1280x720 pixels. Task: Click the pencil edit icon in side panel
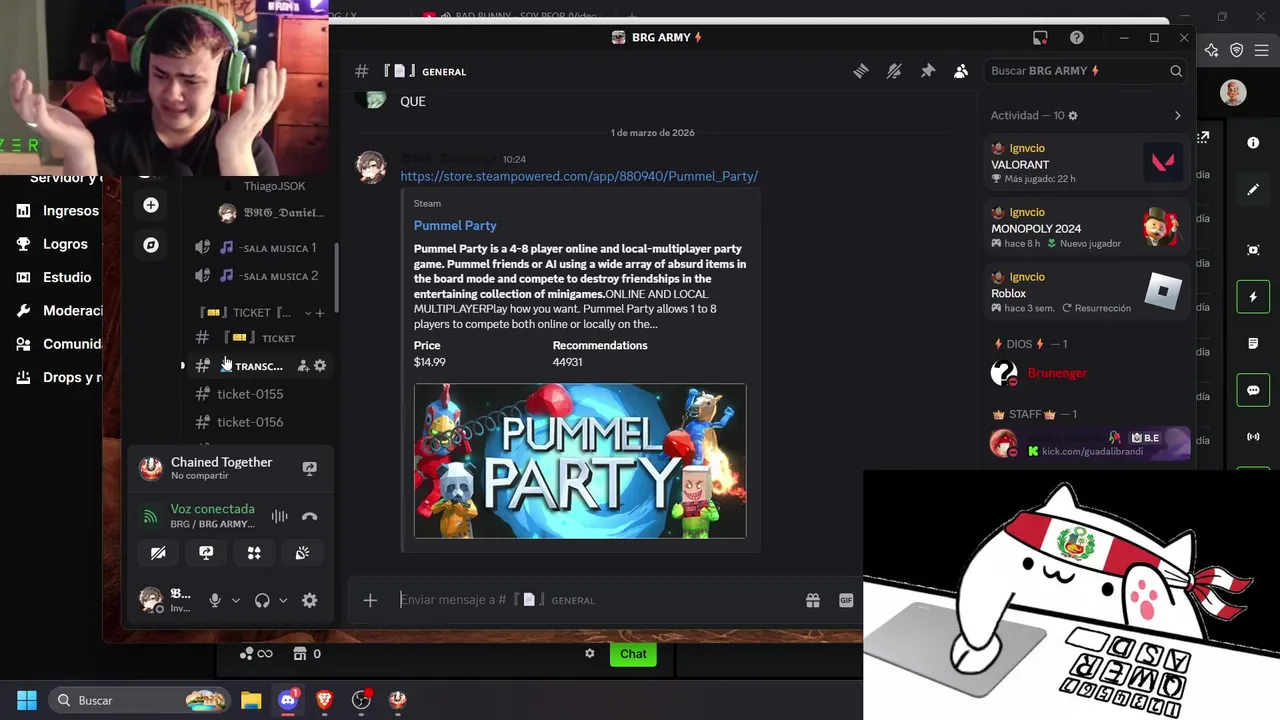pos(1253,190)
